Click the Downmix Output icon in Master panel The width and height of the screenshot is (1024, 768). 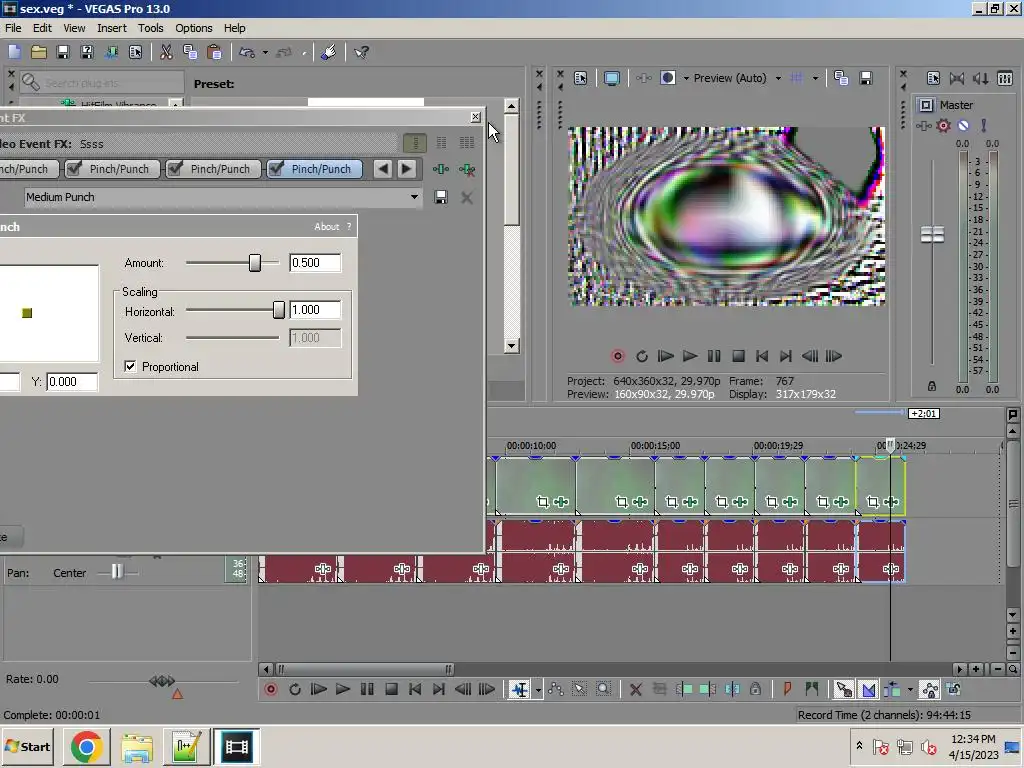(x=957, y=78)
